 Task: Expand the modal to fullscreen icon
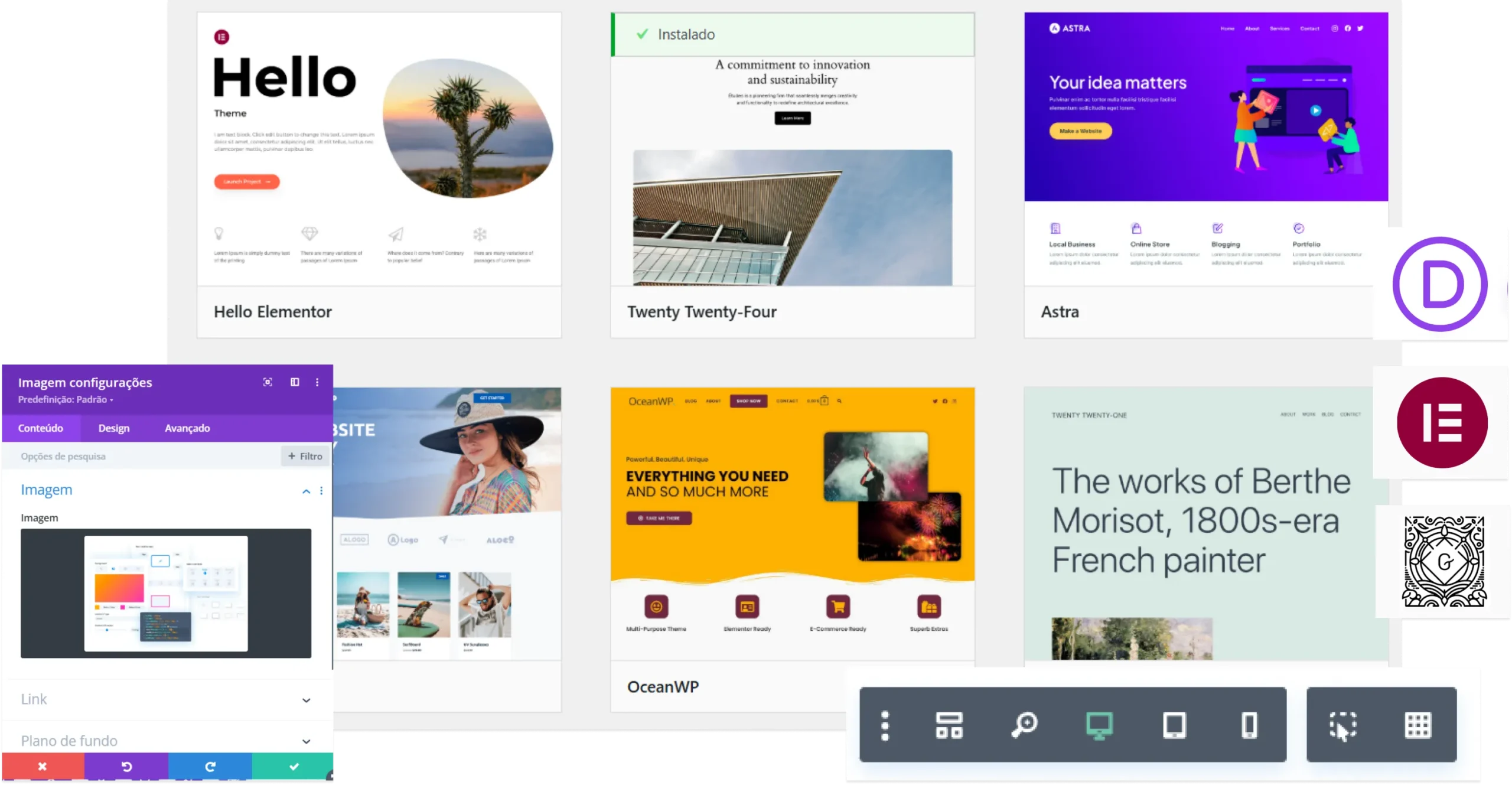coord(268,382)
